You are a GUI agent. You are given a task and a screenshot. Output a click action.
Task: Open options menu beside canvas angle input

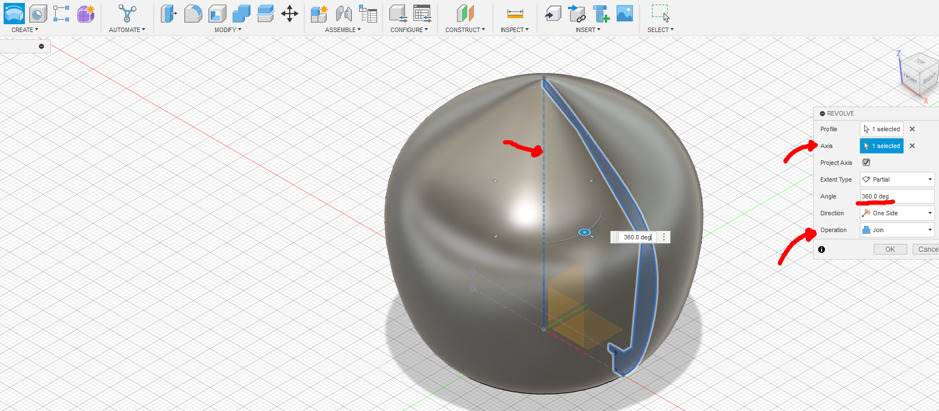pos(664,237)
